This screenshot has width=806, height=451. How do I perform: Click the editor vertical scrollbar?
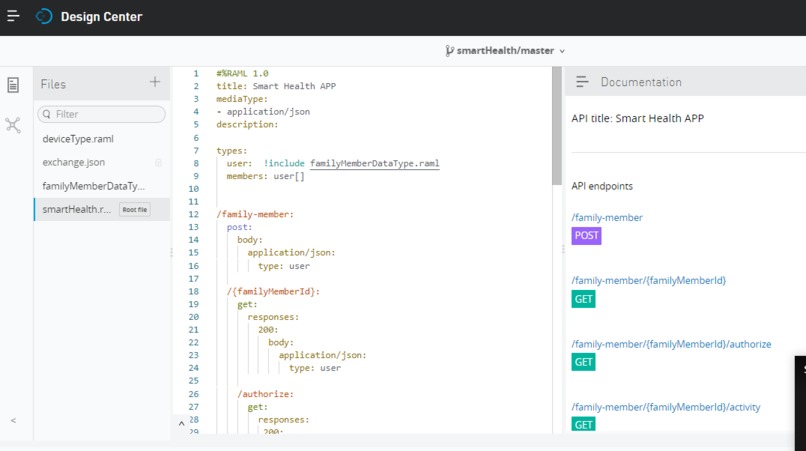point(557,126)
